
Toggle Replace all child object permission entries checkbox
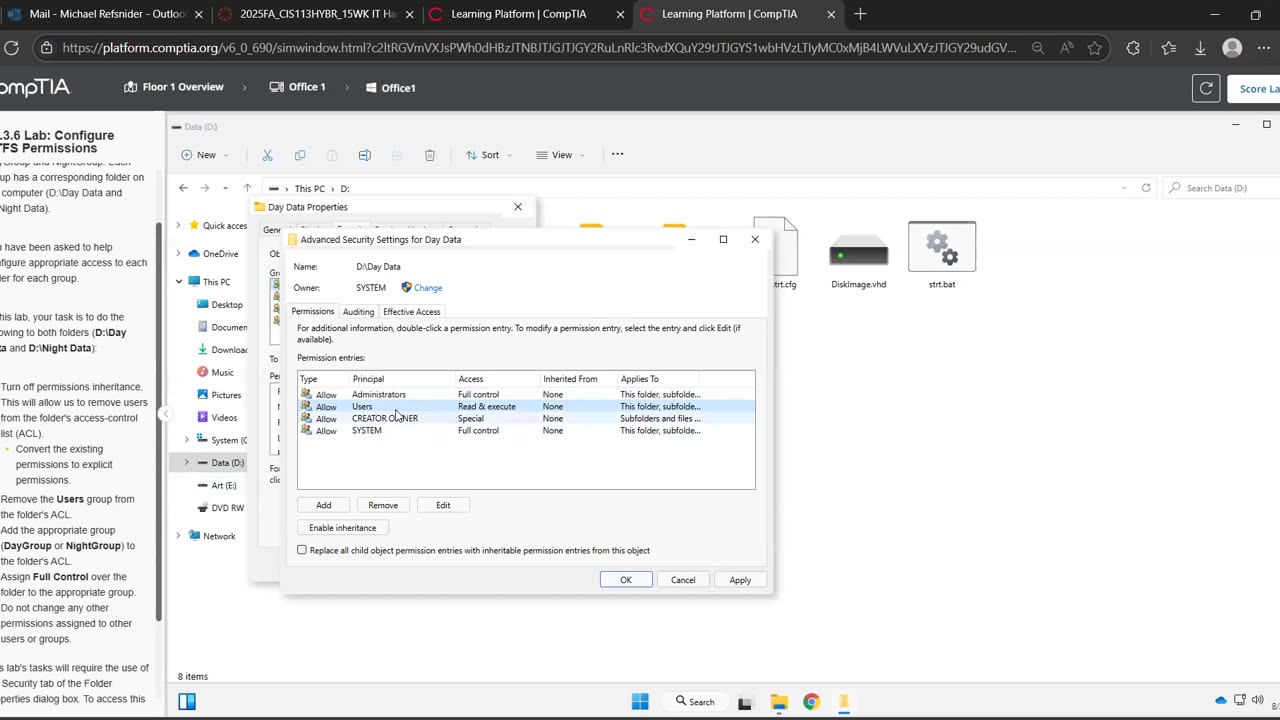[302, 550]
